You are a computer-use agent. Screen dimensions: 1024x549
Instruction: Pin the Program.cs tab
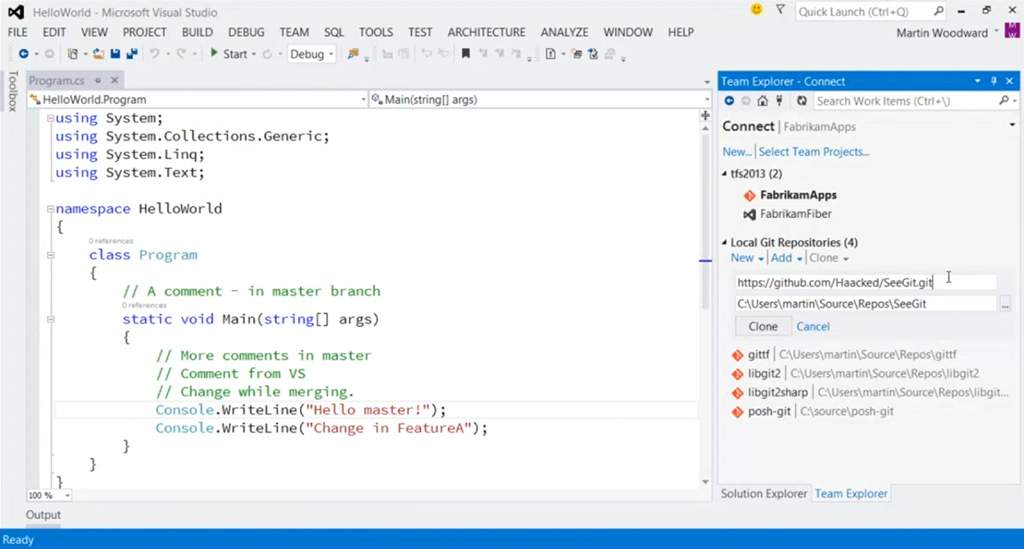(97, 80)
